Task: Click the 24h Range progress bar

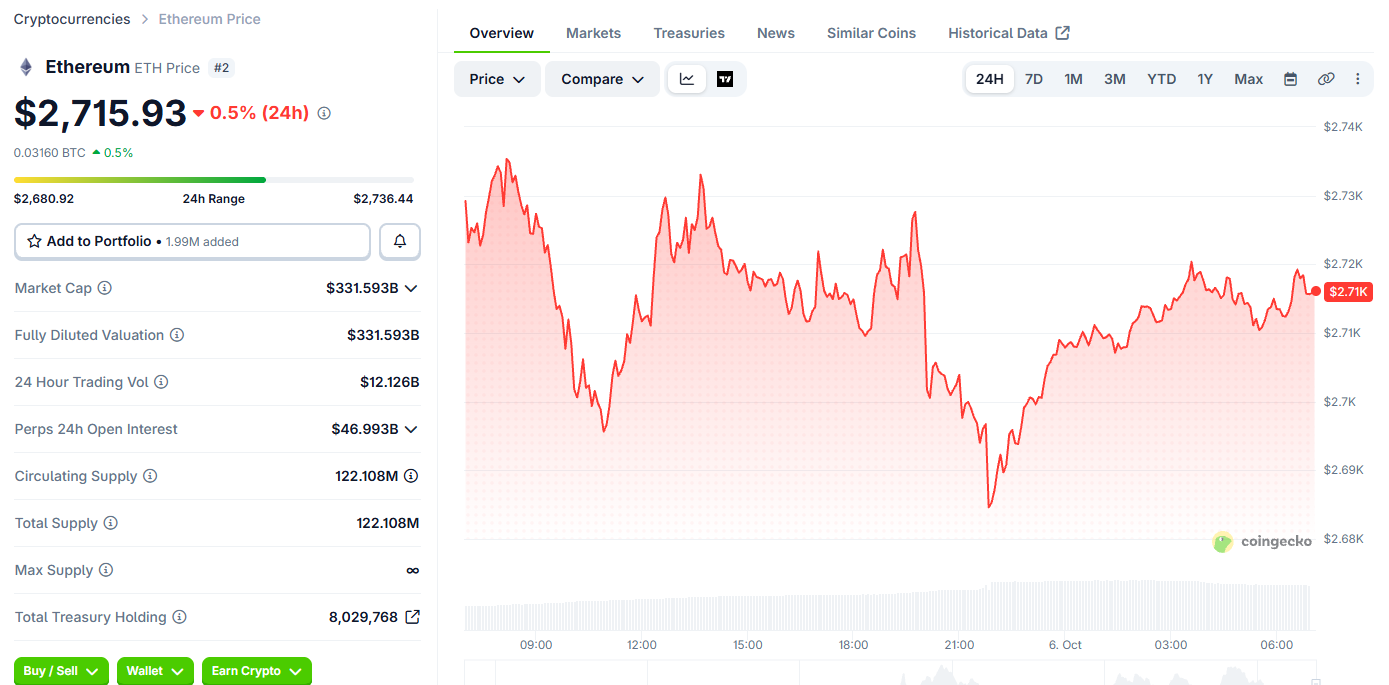Action: [x=214, y=180]
